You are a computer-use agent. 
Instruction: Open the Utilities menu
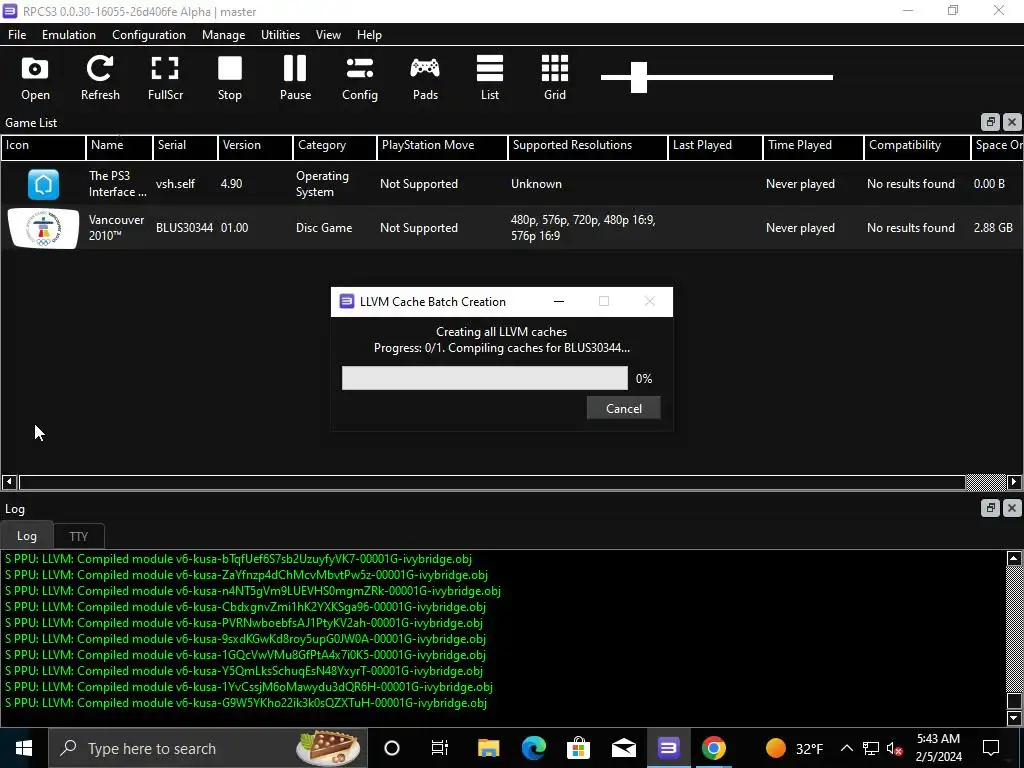click(x=280, y=35)
